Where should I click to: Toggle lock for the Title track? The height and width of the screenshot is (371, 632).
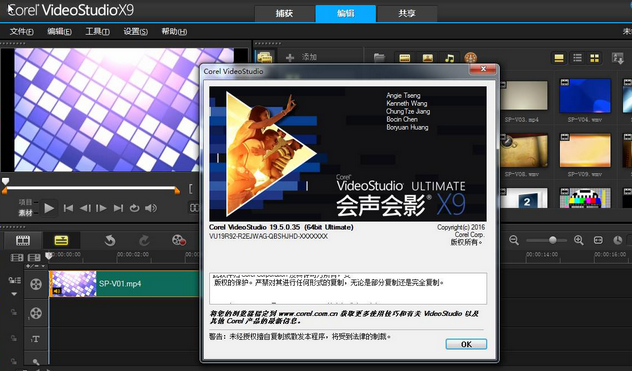[x=14, y=339]
